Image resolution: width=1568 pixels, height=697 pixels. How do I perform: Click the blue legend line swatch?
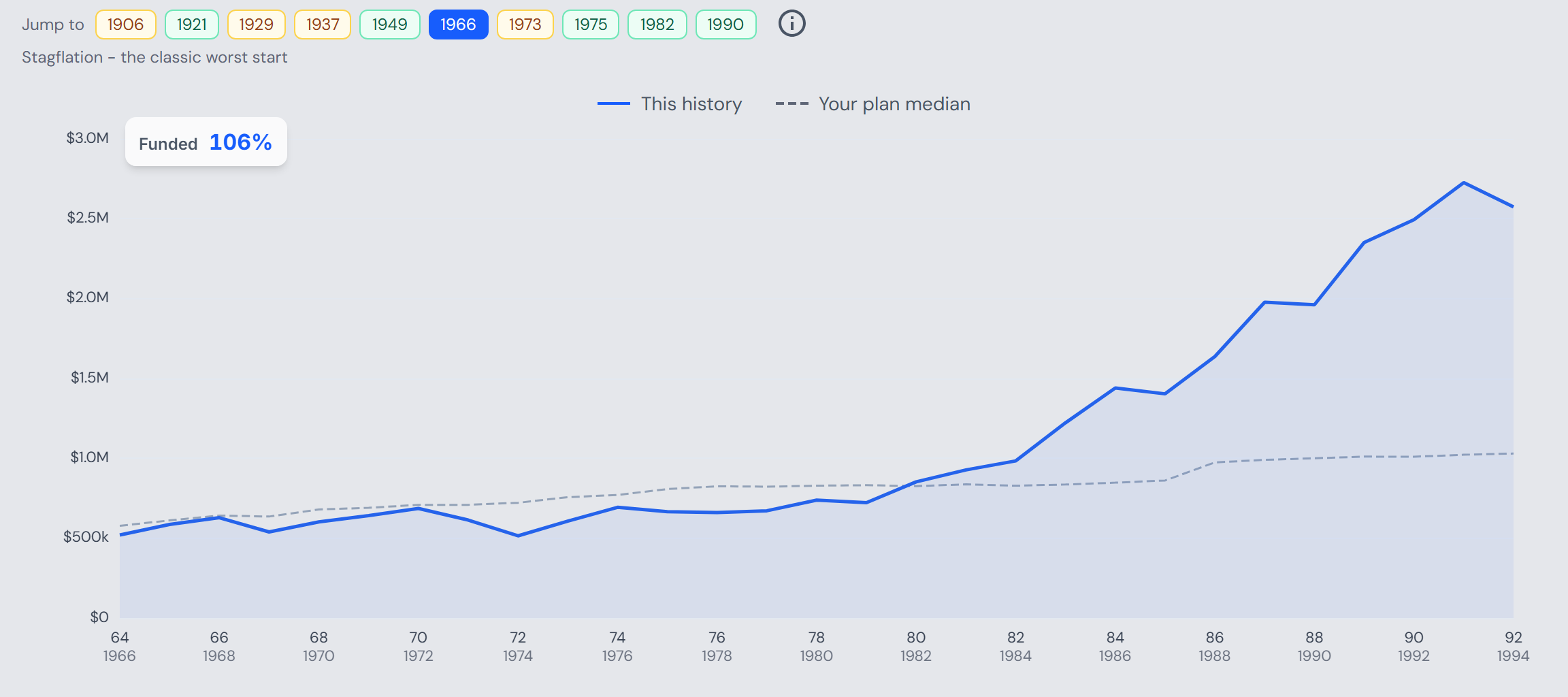click(x=614, y=103)
